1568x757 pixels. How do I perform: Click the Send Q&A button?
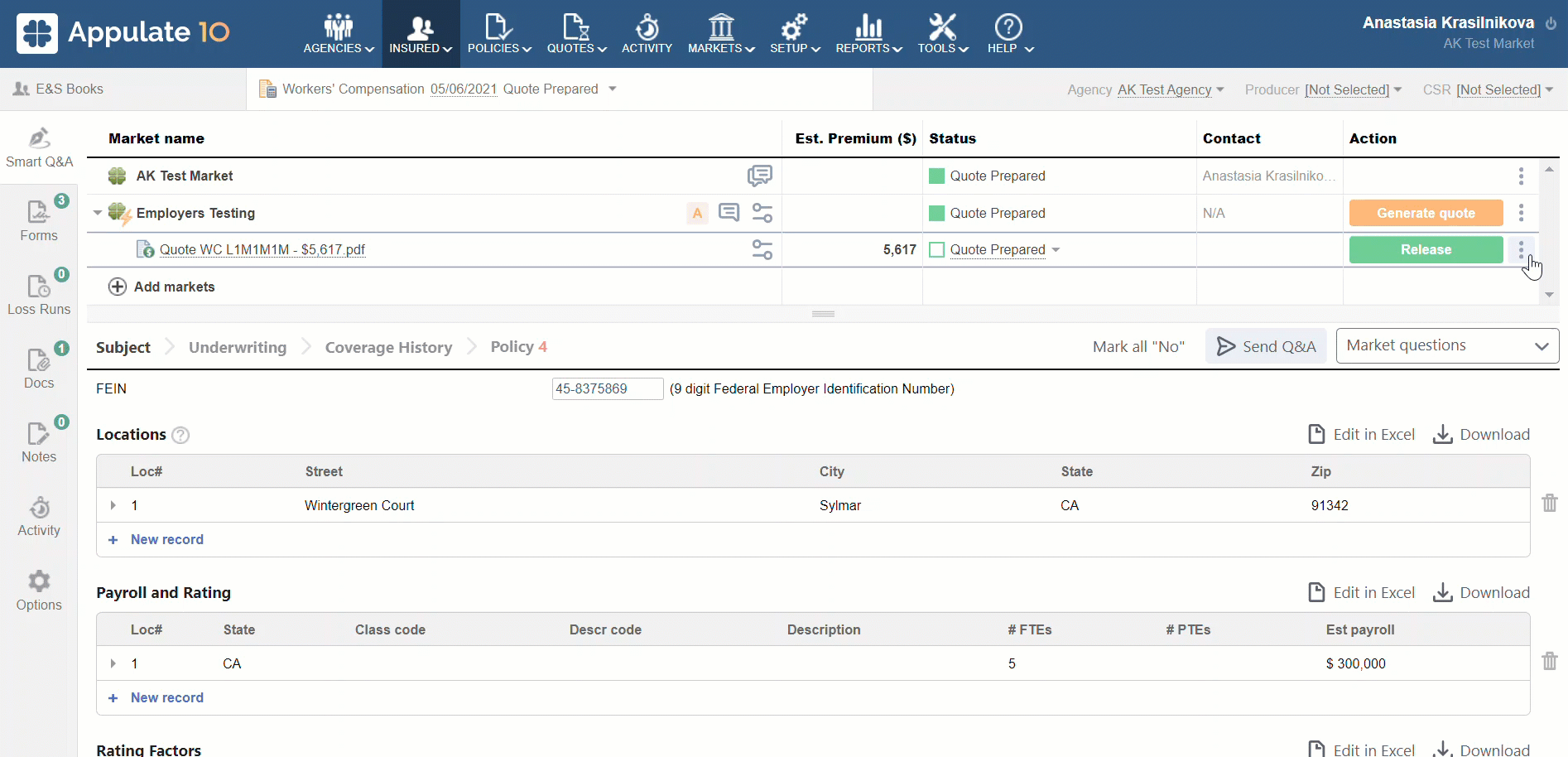click(x=1266, y=346)
